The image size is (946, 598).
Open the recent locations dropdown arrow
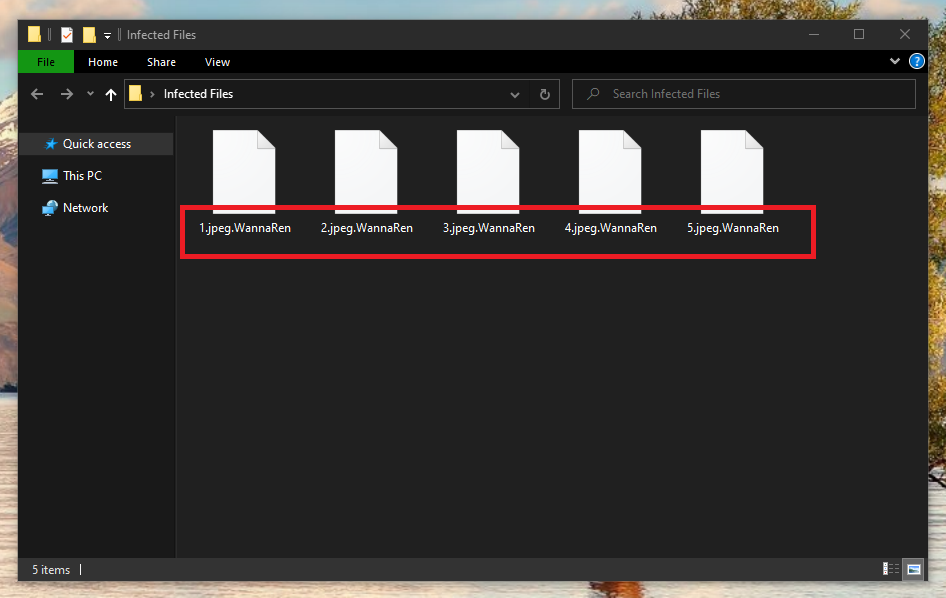90,94
